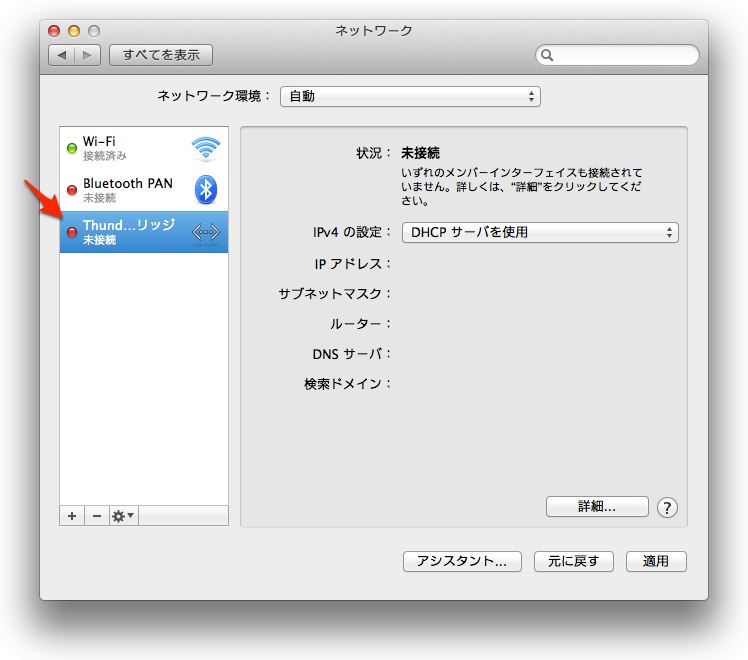The width and height of the screenshot is (748, 660).
Task: Select the Bluetooth PAN service
Action: point(144,190)
